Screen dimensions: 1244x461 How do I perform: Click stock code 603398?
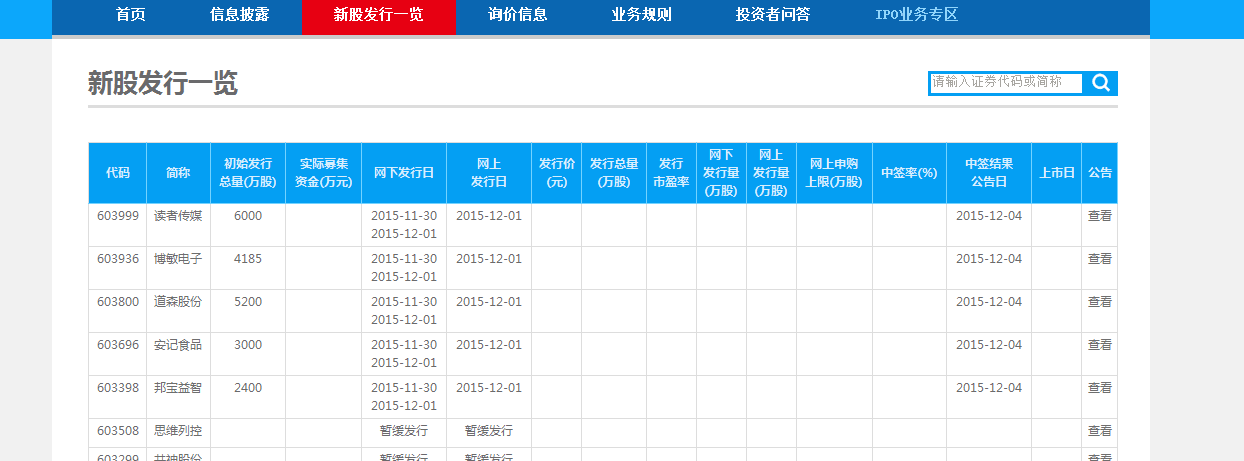tap(118, 388)
